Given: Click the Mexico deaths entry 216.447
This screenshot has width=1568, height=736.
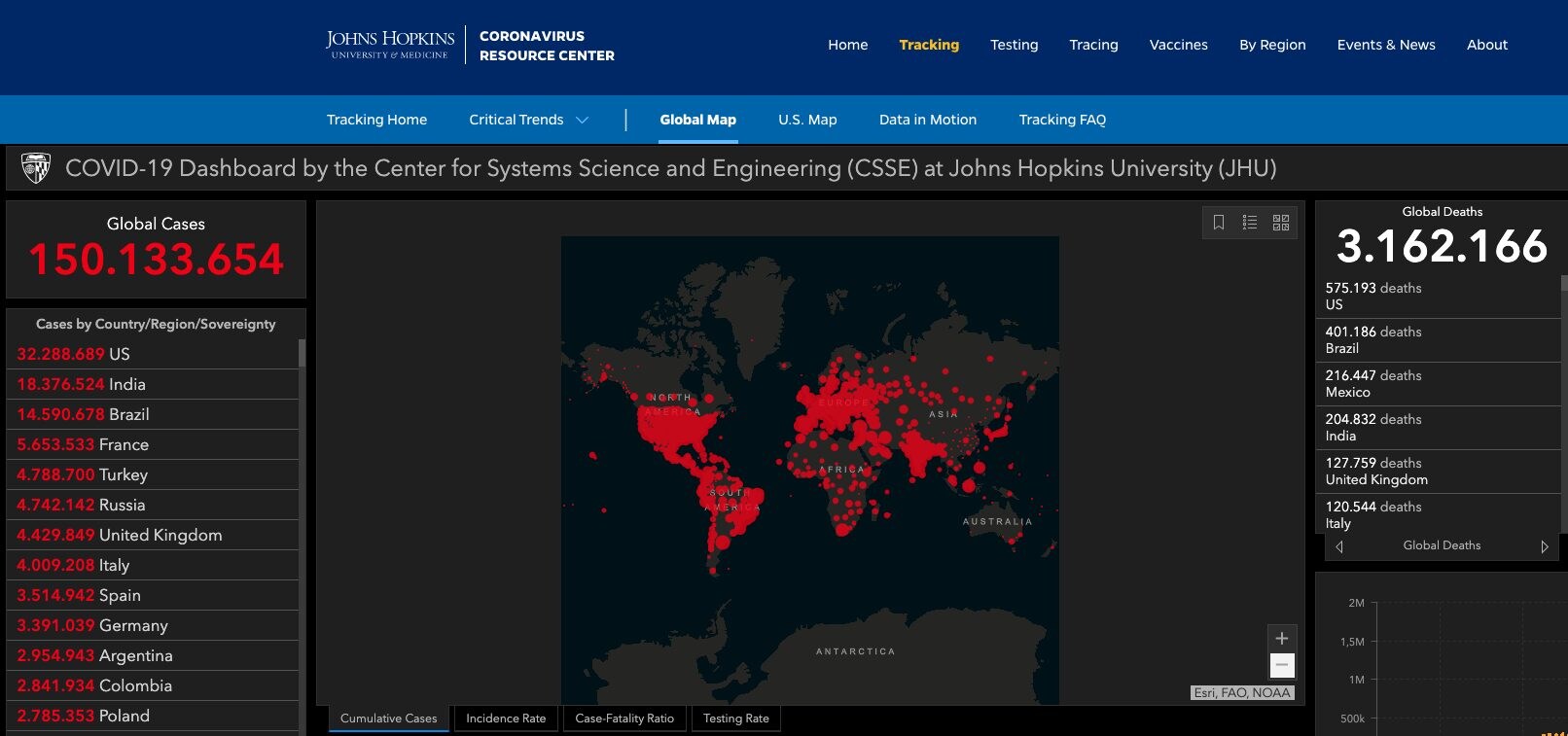Looking at the screenshot, I should tap(1440, 384).
